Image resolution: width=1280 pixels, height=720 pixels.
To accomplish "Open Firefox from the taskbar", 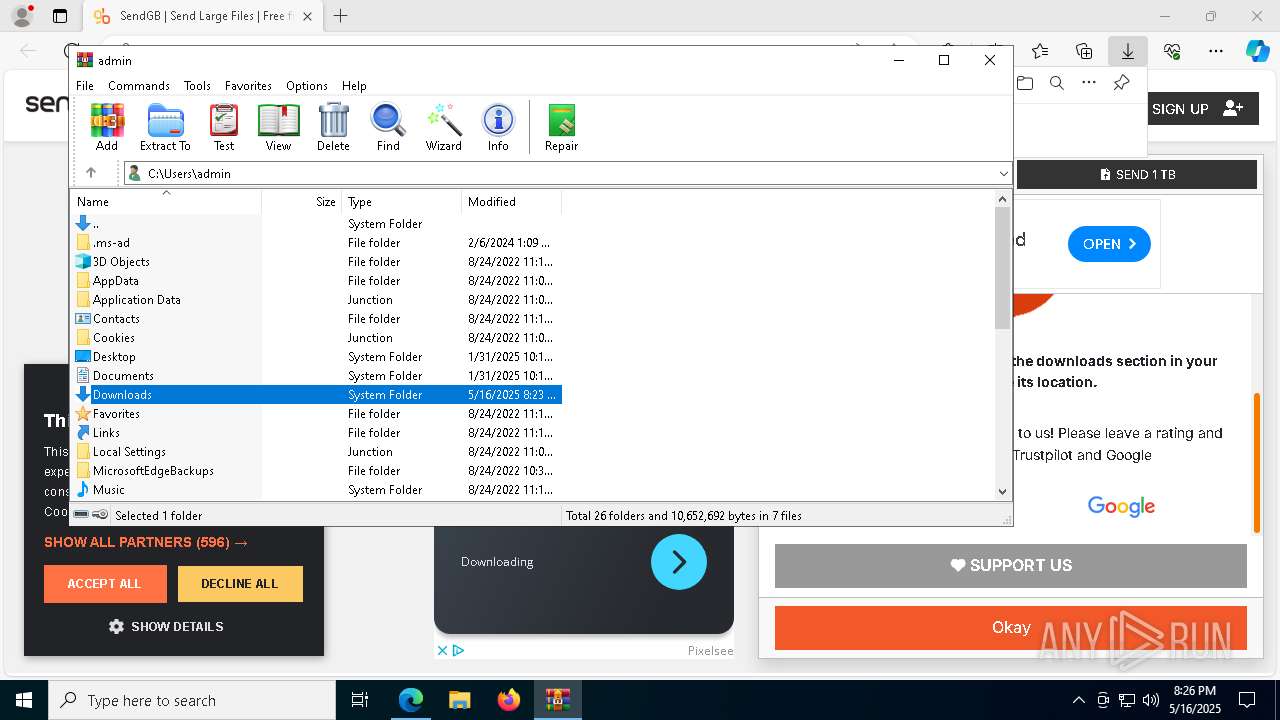I will 509,700.
